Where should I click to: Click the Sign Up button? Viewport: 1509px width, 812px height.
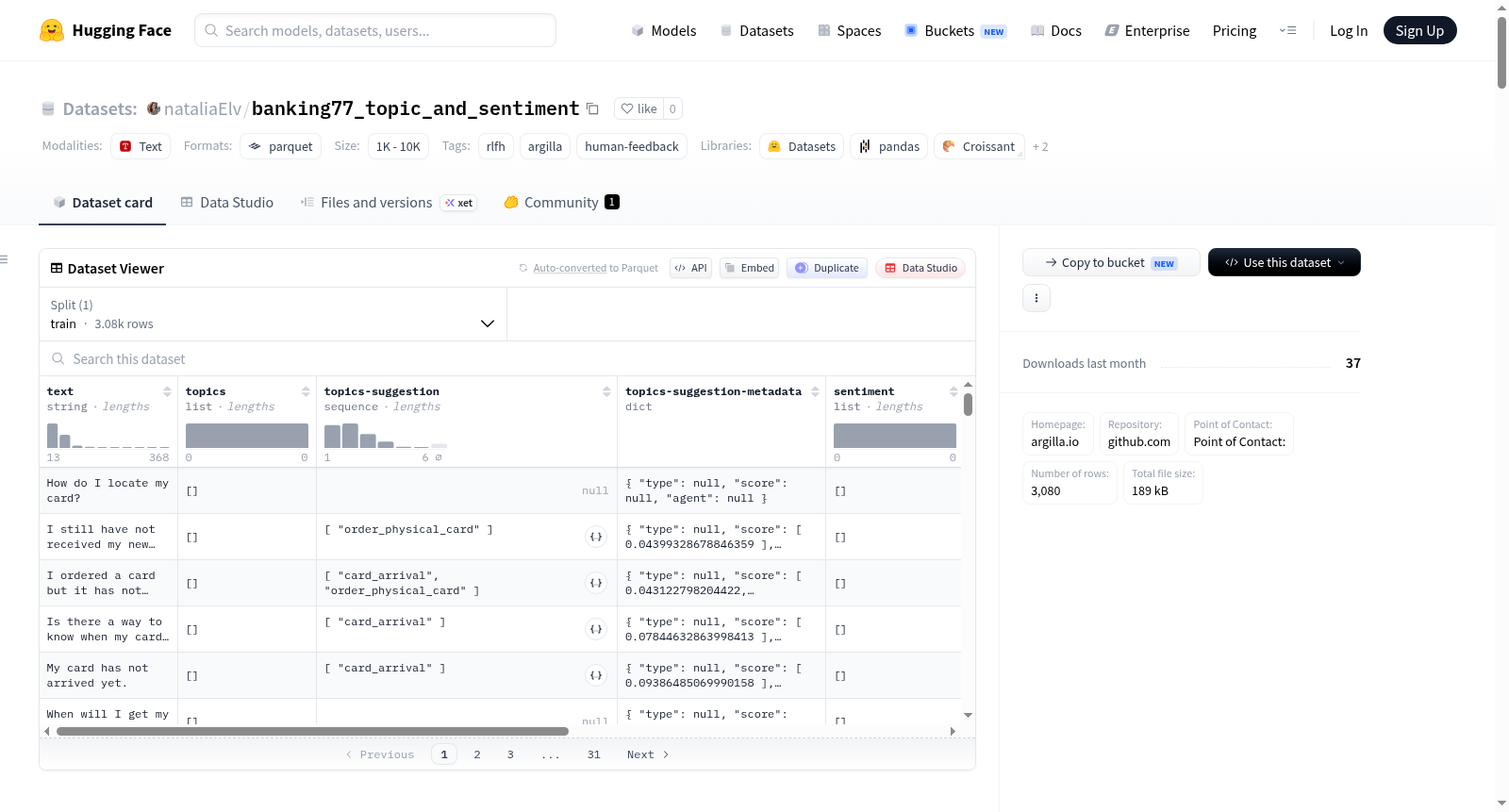[x=1419, y=30]
